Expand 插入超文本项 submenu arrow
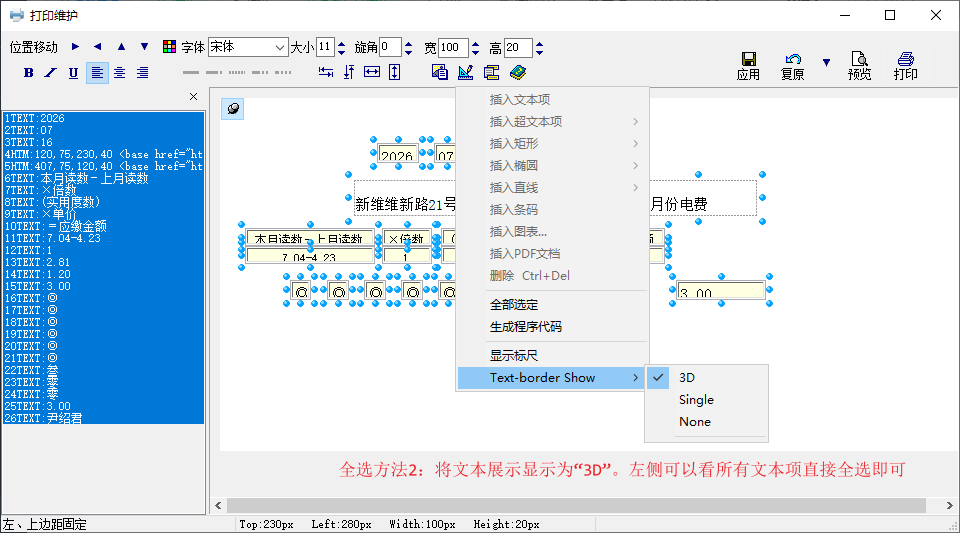 [636, 121]
